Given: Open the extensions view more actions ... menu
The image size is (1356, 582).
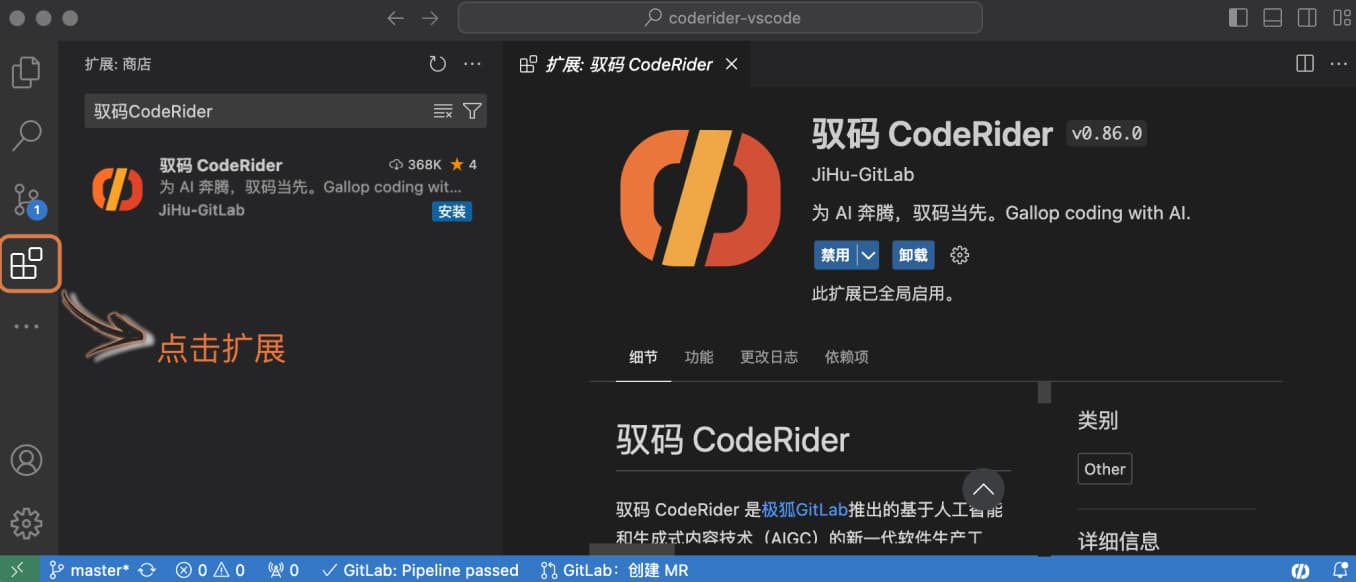Looking at the screenshot, I should coord(472,63).
